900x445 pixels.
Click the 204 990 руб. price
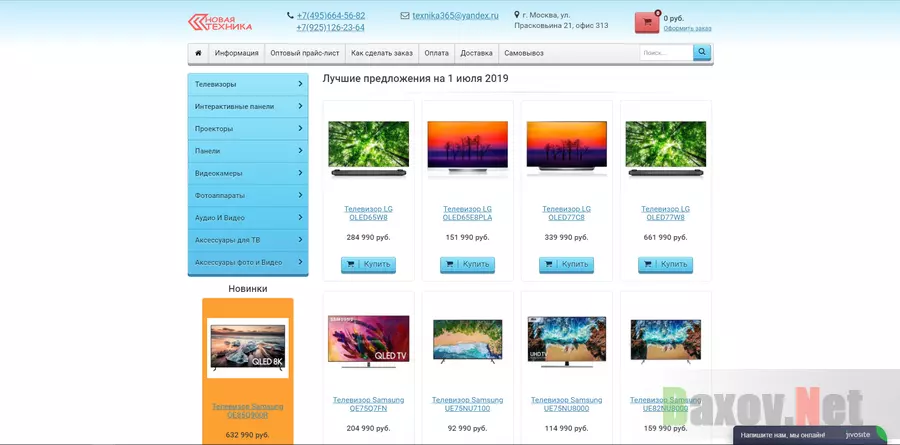click(368, 428)
